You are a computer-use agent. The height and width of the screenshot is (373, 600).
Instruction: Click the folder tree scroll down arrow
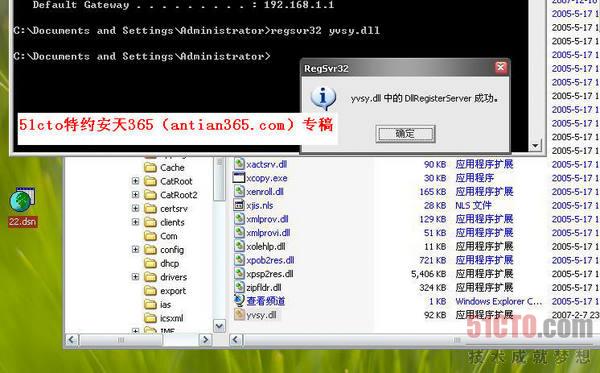219,326
